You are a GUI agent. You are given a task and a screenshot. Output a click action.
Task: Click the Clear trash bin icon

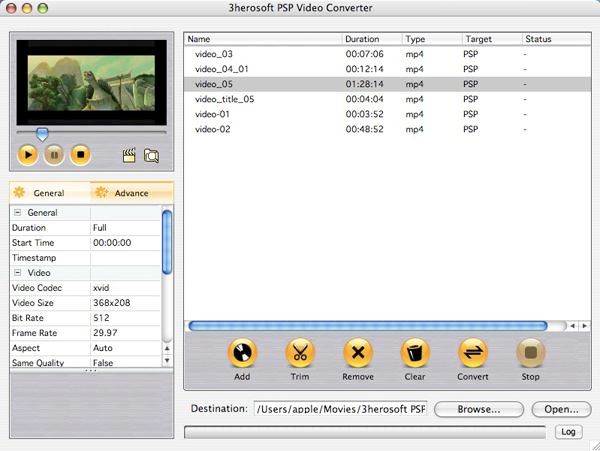point(415,353)
